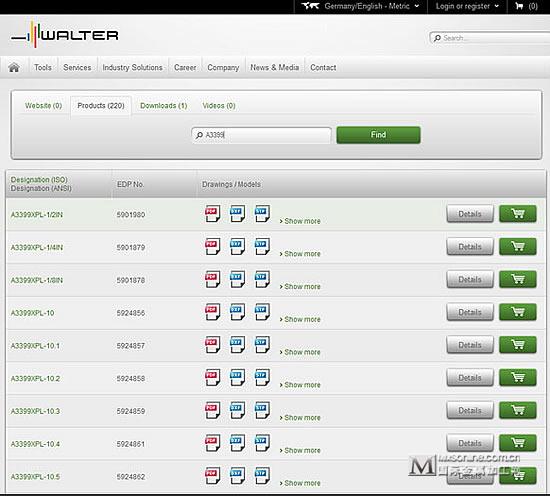The image size is (550, 496).
Task: Add A3399XPL-1/4IN to cart
Action: tap(518, 246)
